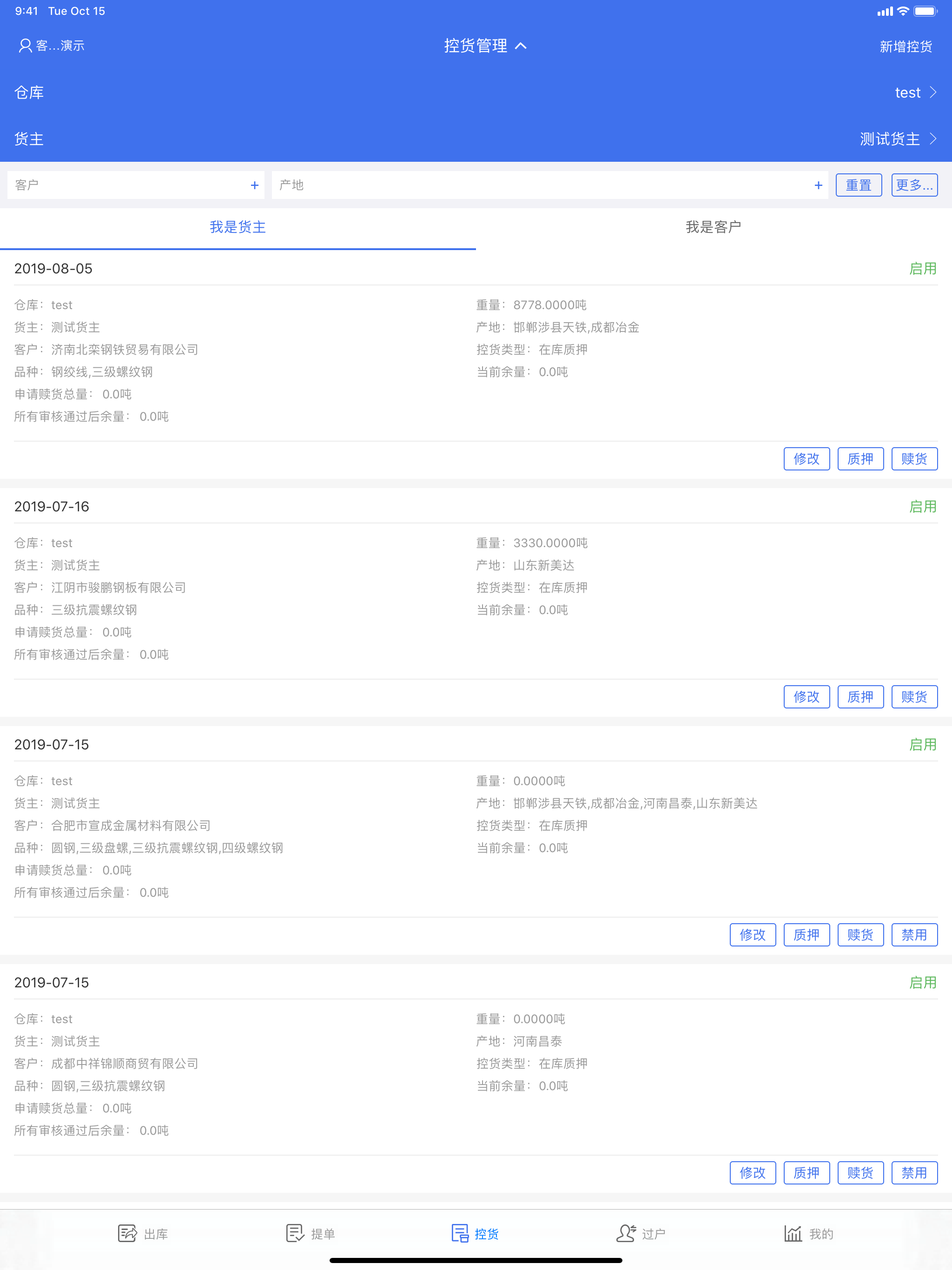Select the date 2019-07-16 header
This screenshot has height=1270, width=952.
pos(52,507)
